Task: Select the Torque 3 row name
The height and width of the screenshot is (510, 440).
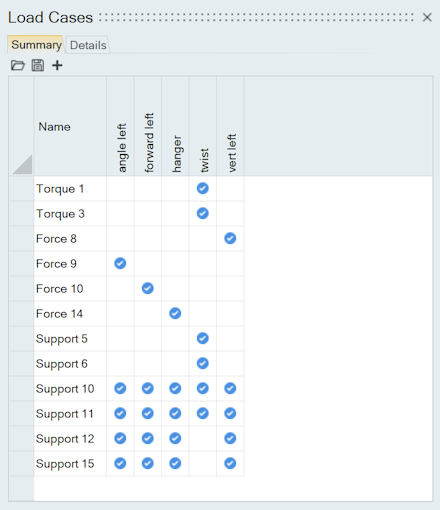Action: [x=60, y=214]
